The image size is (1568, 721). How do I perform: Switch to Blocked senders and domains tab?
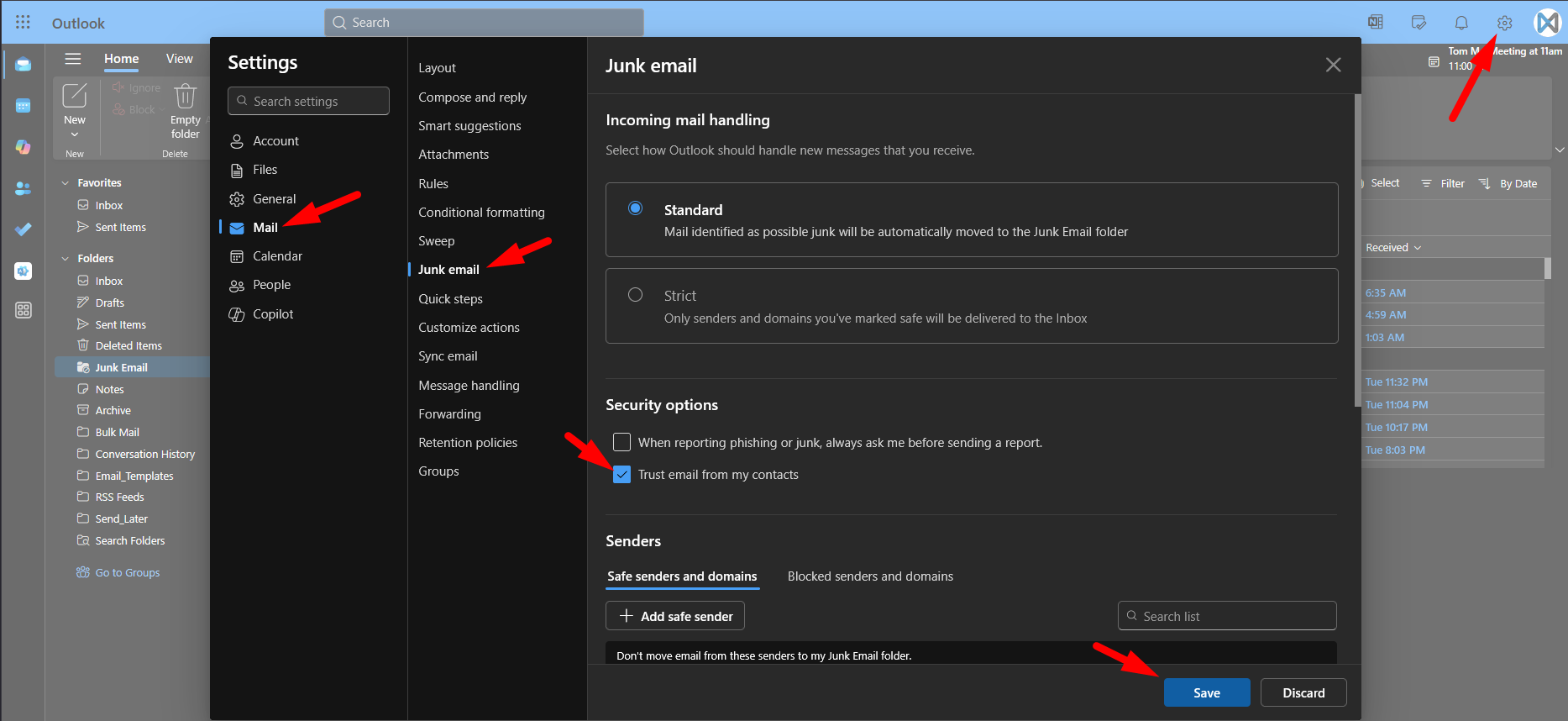click(870, 576)
